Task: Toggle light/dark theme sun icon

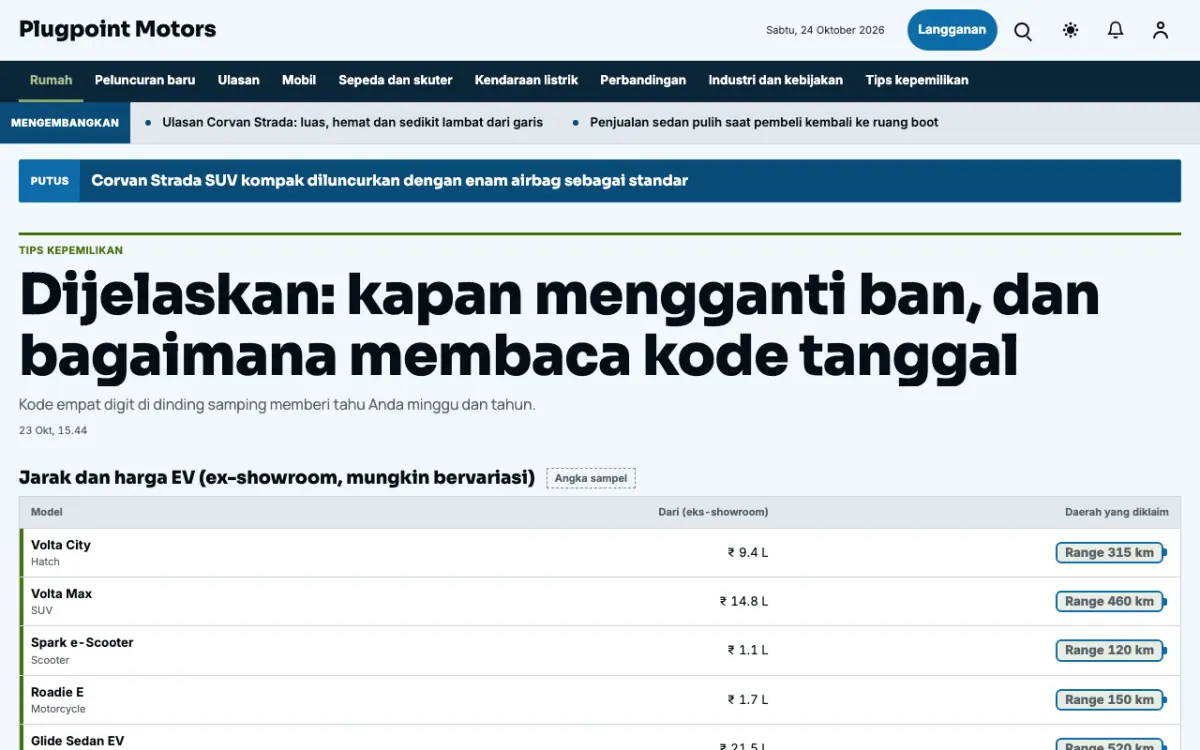Action: (x=1070, y=31)
